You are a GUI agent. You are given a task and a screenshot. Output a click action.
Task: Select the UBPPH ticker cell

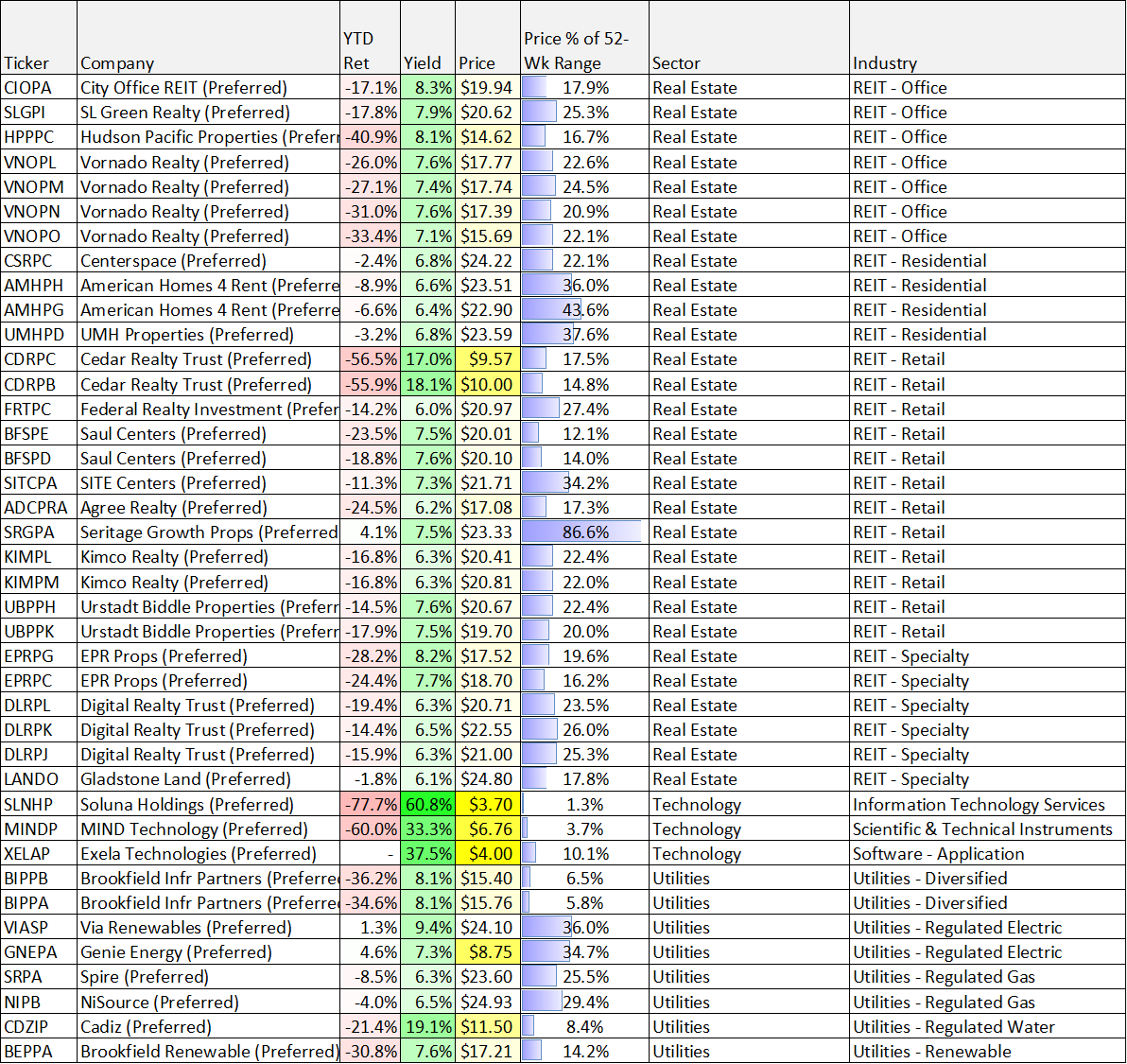point(39,607)
